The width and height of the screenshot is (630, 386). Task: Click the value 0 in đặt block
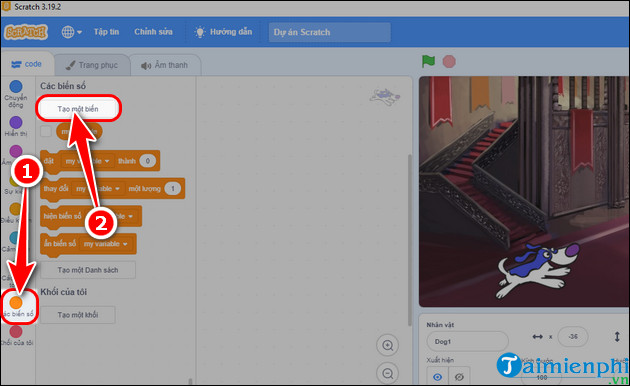[x=147, y=161]
